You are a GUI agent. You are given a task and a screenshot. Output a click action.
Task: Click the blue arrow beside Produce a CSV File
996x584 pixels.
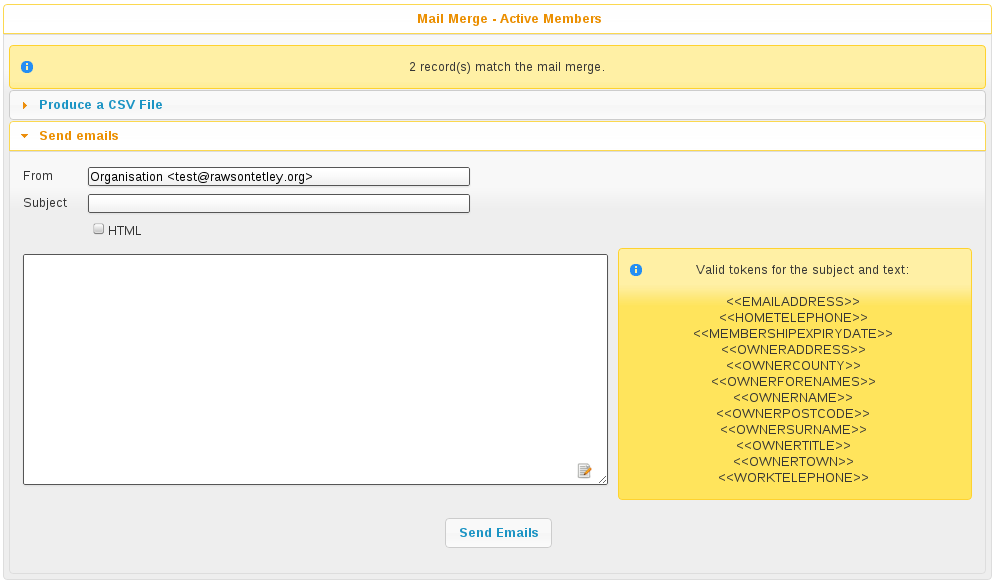(24, 104)
